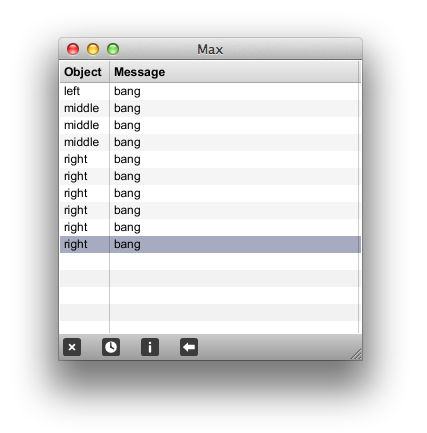Screen dimensions: 427x433
Task: Click the green zoom window button
Action: click(113, 49)
